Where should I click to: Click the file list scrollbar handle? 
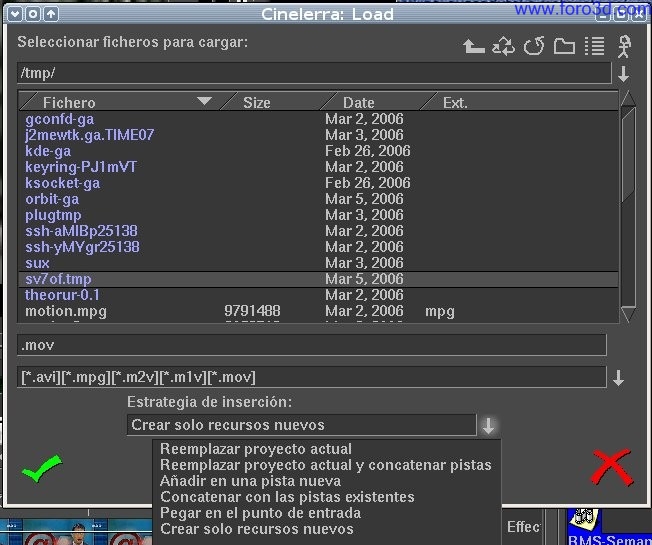tap(628, 155)
